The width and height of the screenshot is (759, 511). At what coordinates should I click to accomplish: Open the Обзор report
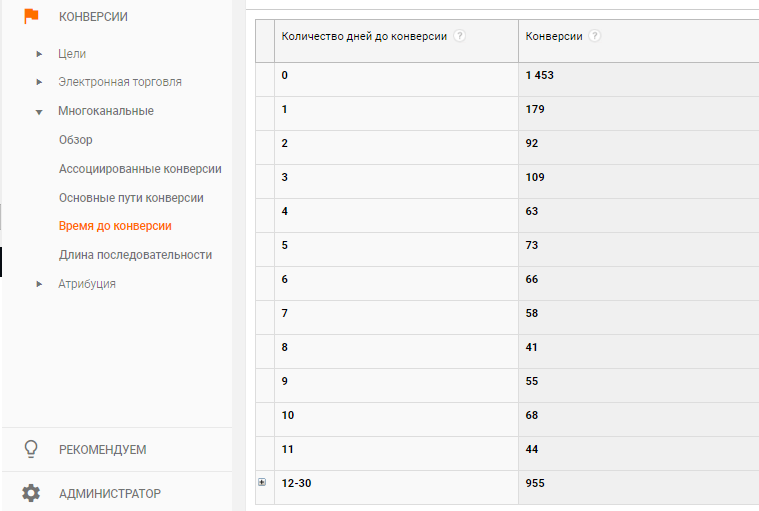coord(76,140)
